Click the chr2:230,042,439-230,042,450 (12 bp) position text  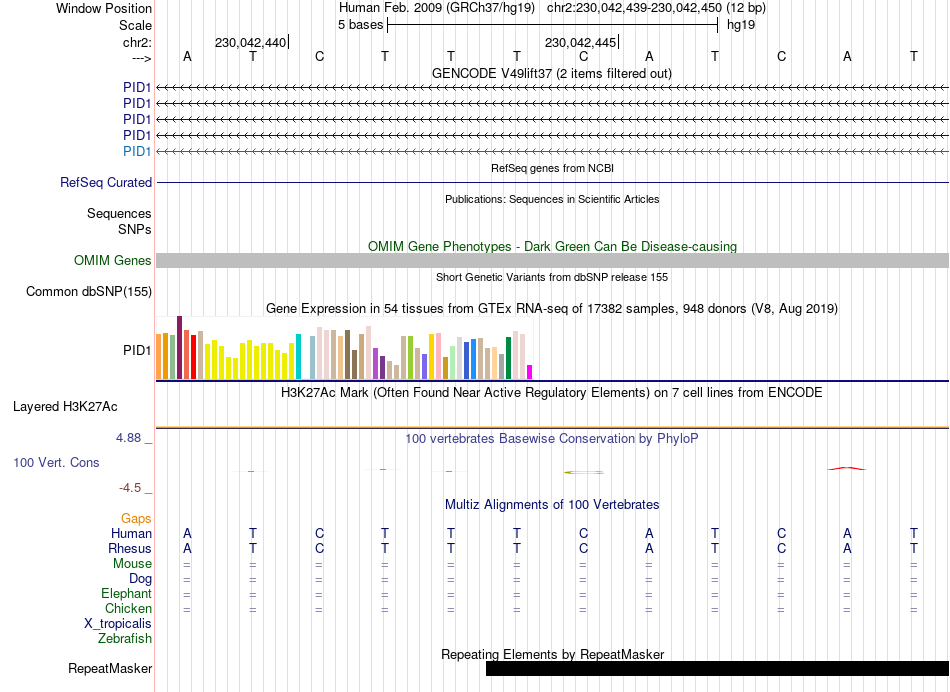point(656,8)
